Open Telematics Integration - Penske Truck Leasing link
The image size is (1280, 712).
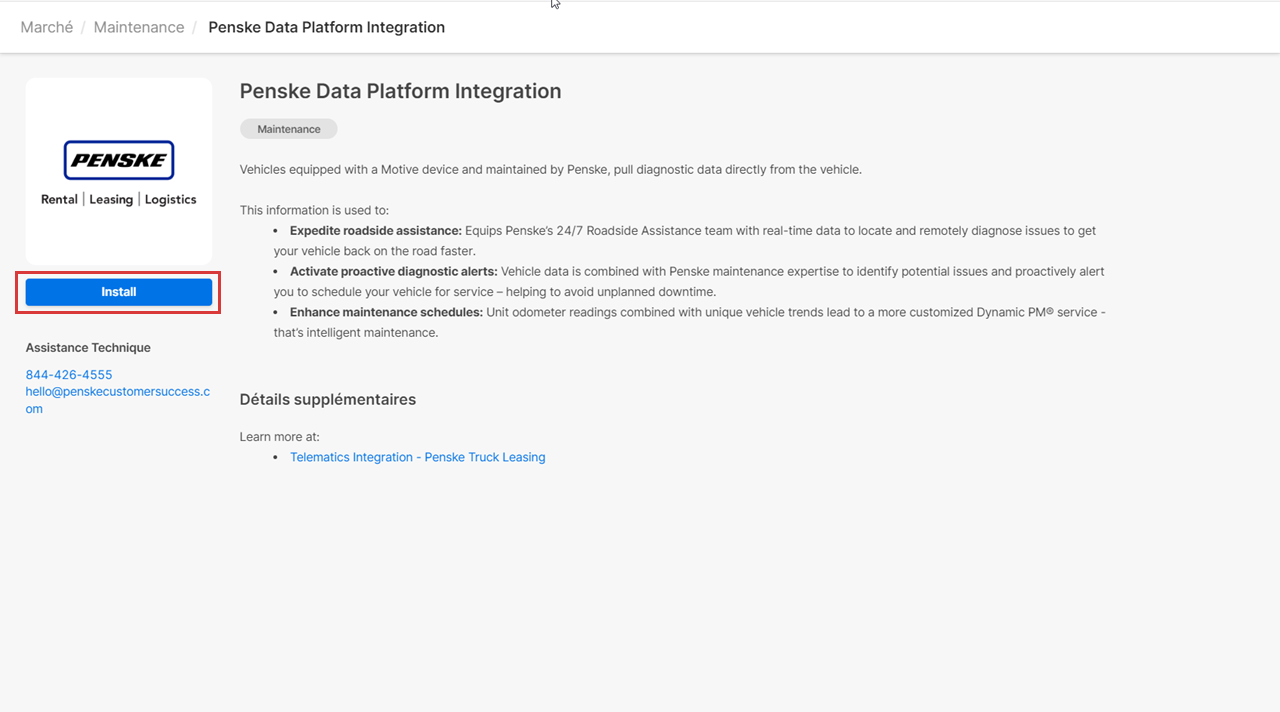418,457
